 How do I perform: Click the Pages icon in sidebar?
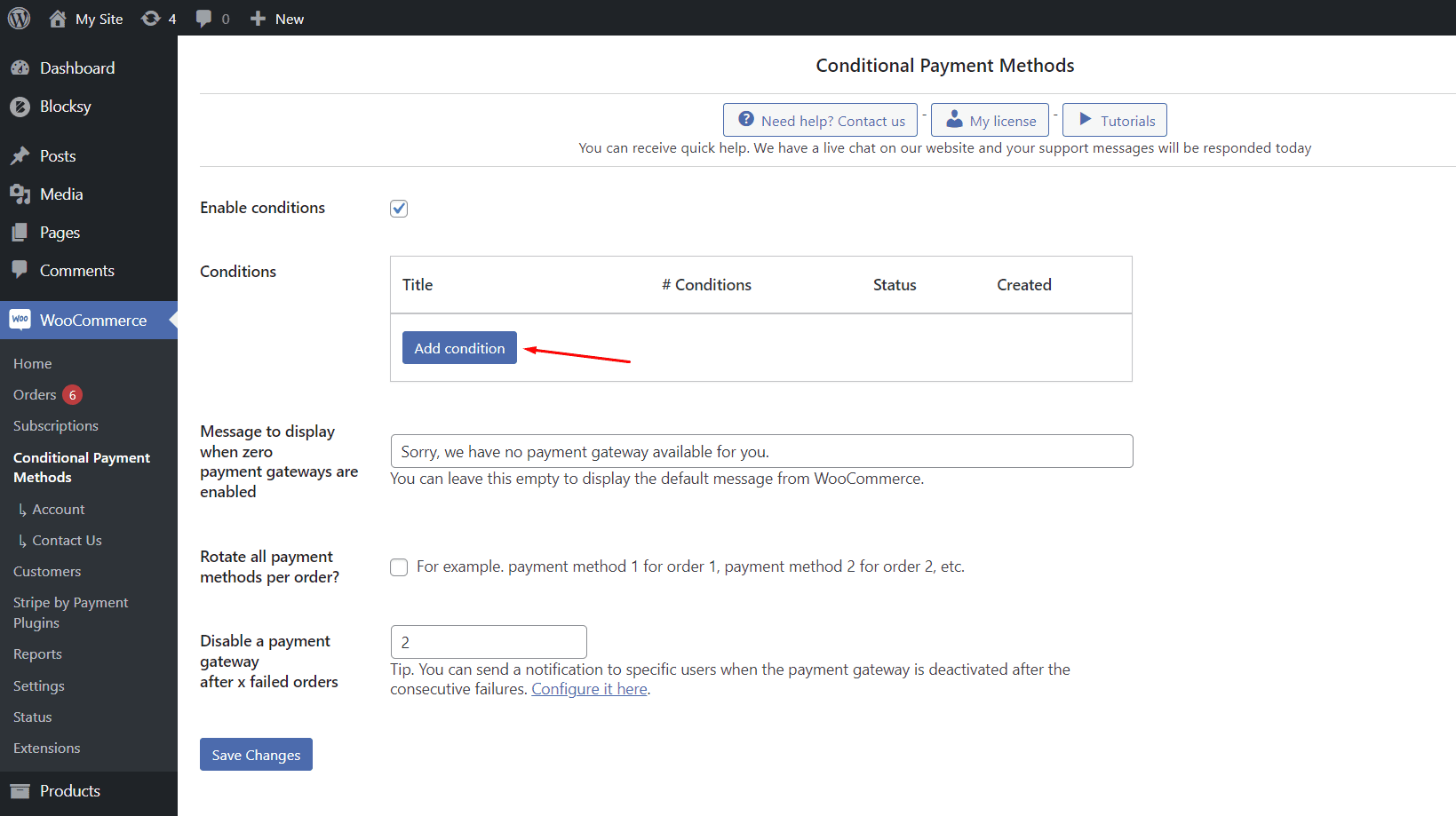20,233
